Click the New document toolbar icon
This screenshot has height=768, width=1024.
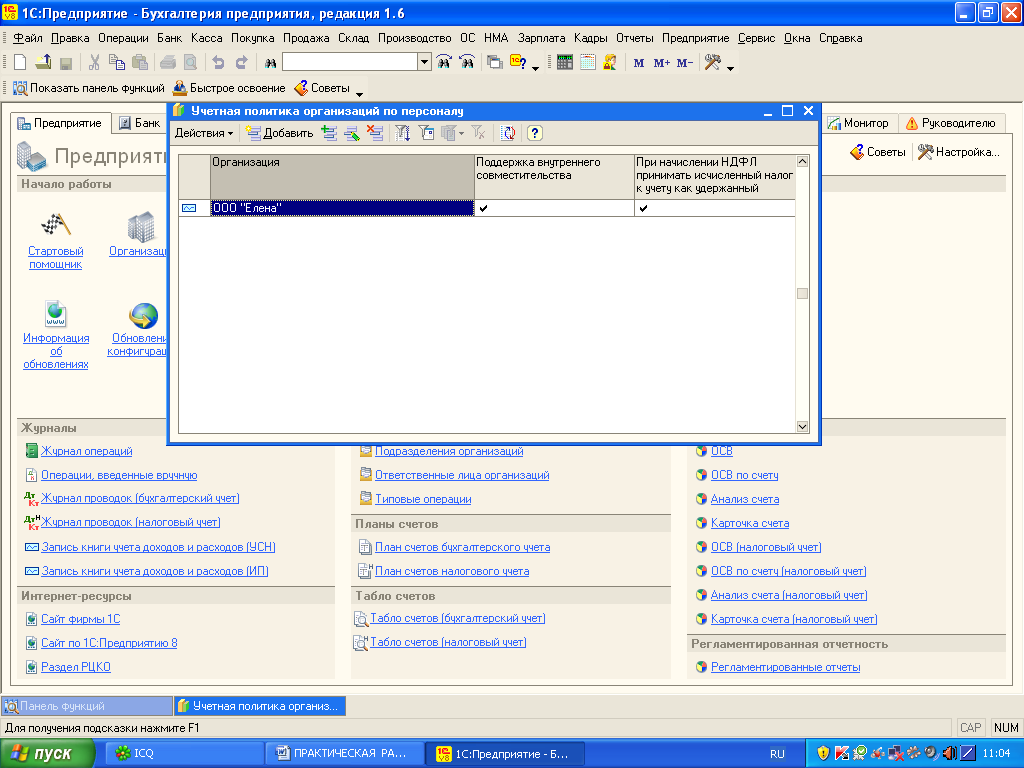[x=20, y=63]
